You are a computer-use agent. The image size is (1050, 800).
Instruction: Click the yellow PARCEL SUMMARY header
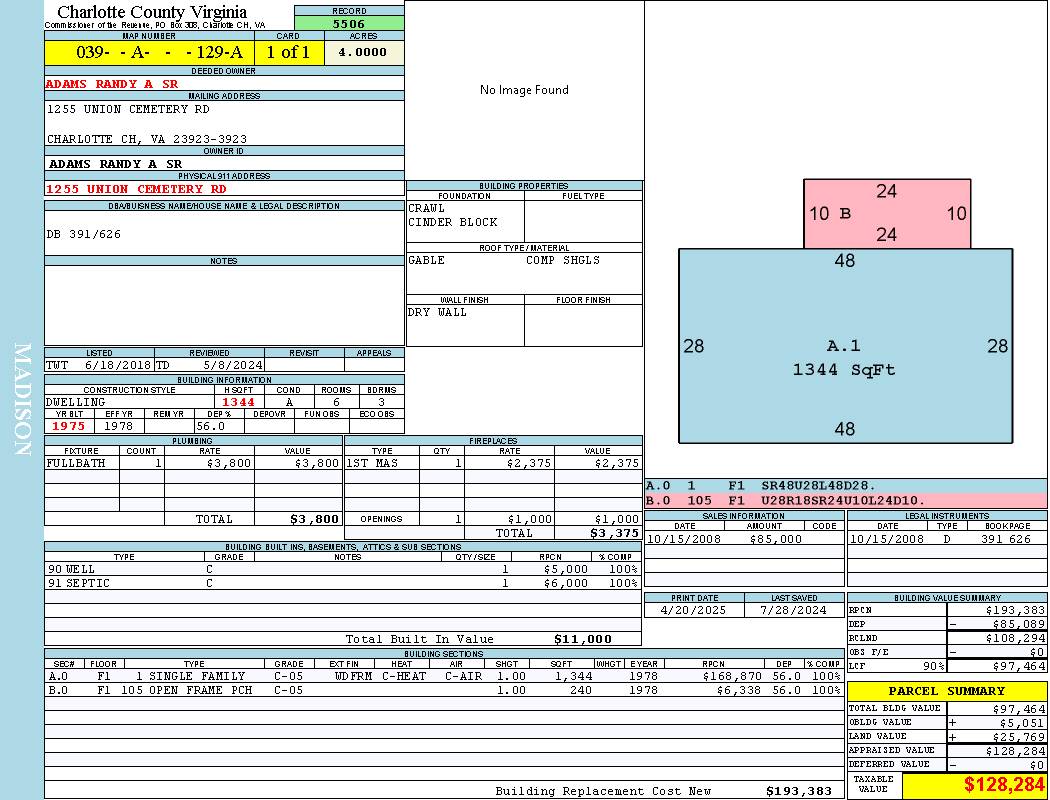click(946, 691)
